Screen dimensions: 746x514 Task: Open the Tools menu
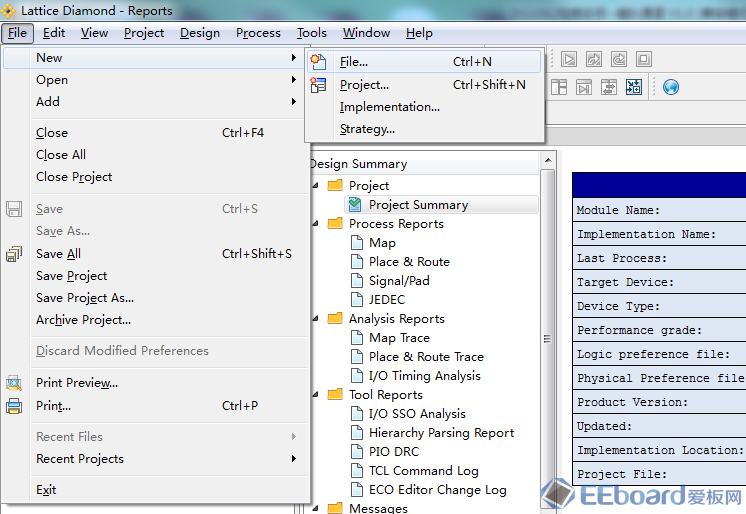click(x=312, y=33)
